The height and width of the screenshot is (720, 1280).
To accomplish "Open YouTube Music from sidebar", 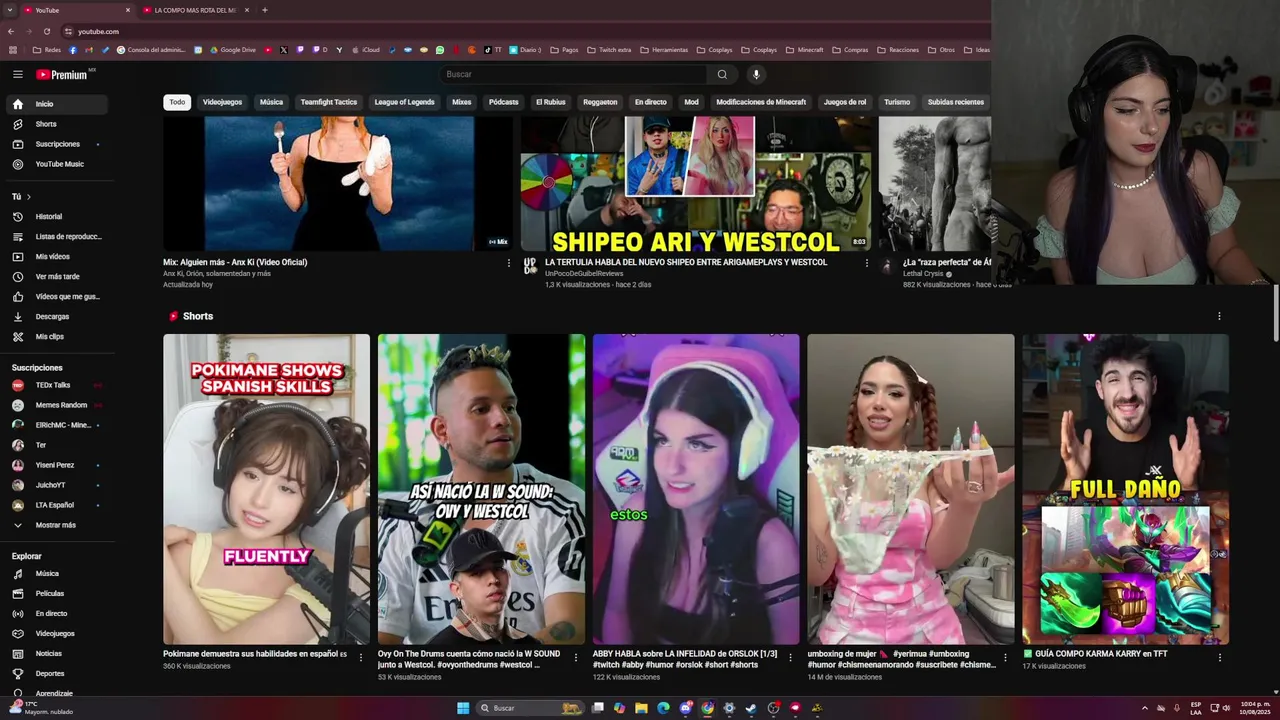I will pos(57,164).
